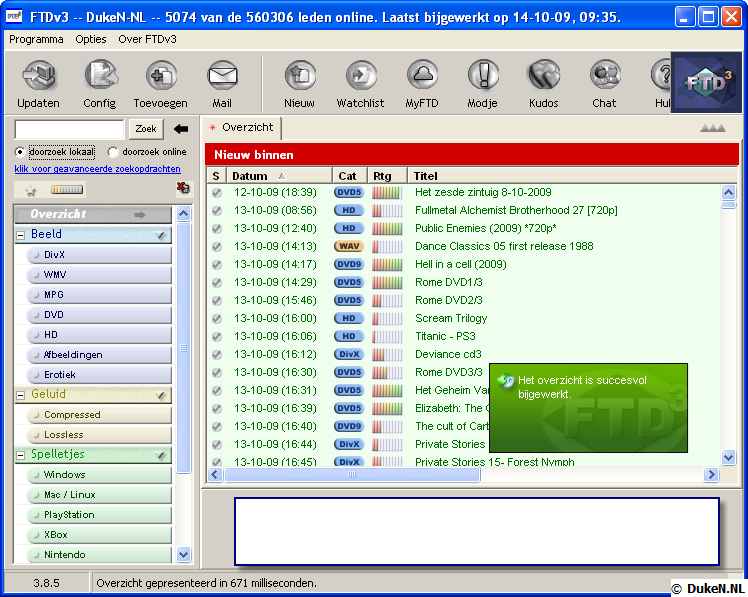Switch to the Overzicht tab

242,127
